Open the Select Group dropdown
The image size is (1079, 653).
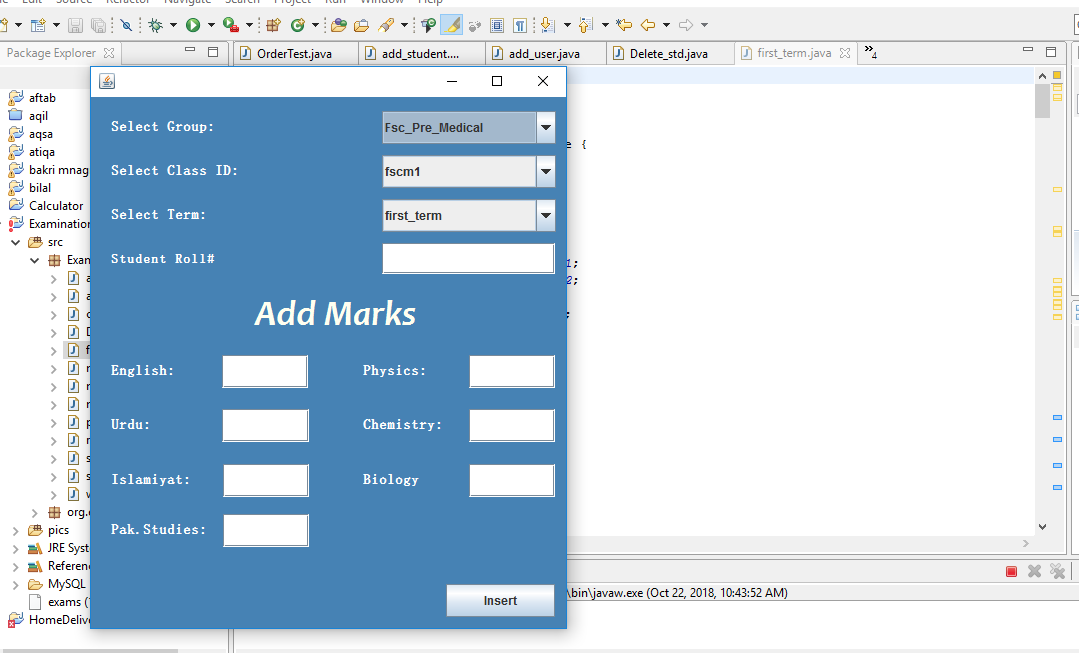[545, 127]
